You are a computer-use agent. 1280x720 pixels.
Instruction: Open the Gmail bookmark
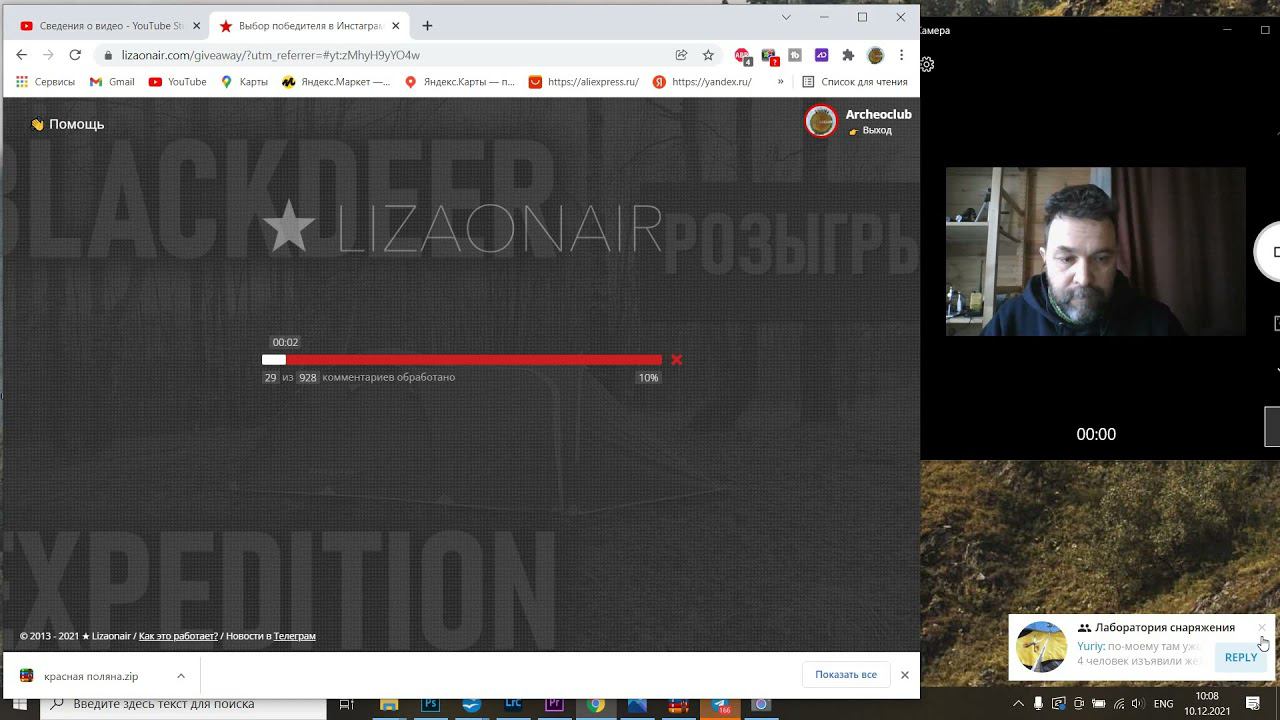112,82
